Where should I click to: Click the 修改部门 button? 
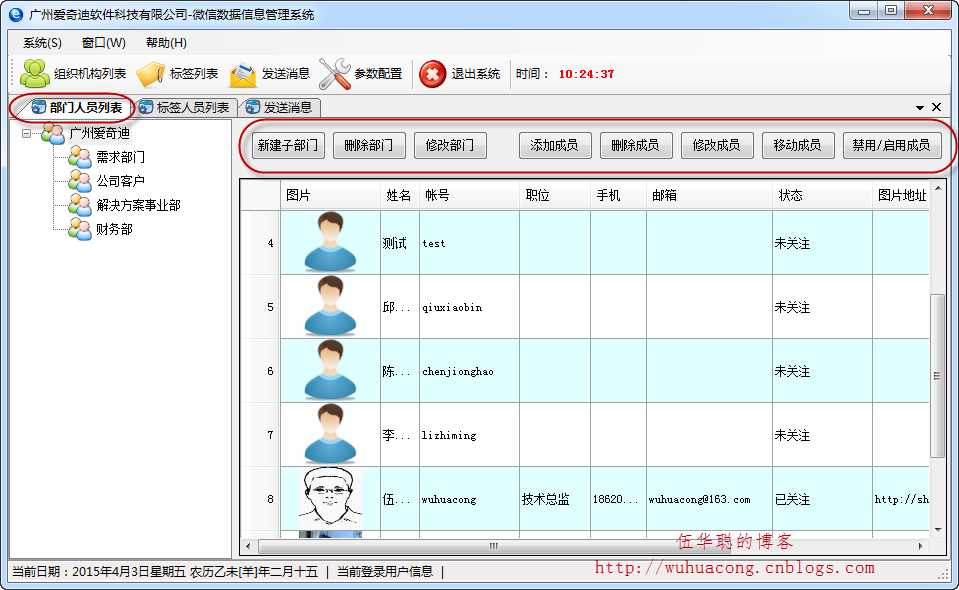[450, 146]
